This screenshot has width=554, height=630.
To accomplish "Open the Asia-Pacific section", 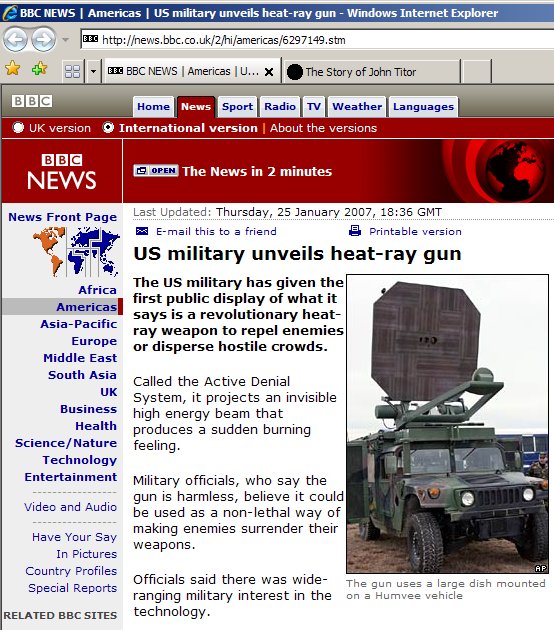I will 79,324.
